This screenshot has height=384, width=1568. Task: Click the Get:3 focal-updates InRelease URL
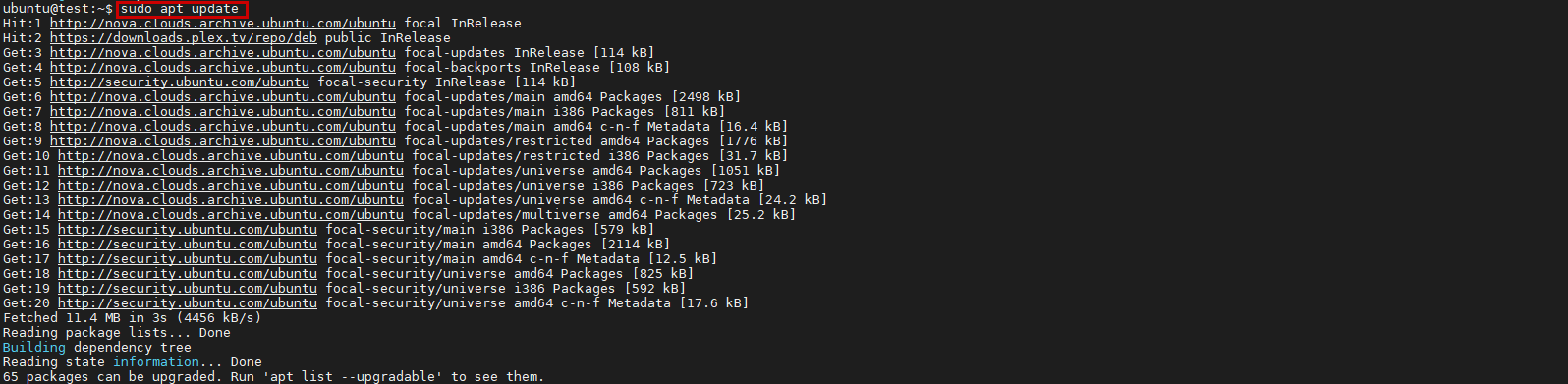223,53
